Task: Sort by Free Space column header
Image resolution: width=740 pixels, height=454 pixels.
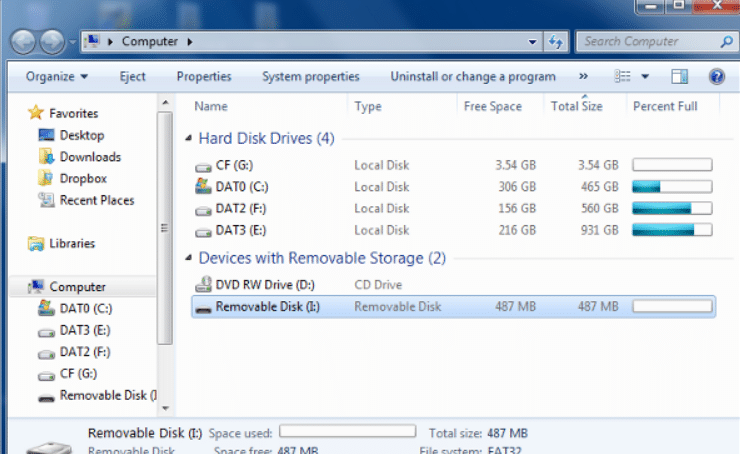Action: pyautogui.click(x=493, y=106)
